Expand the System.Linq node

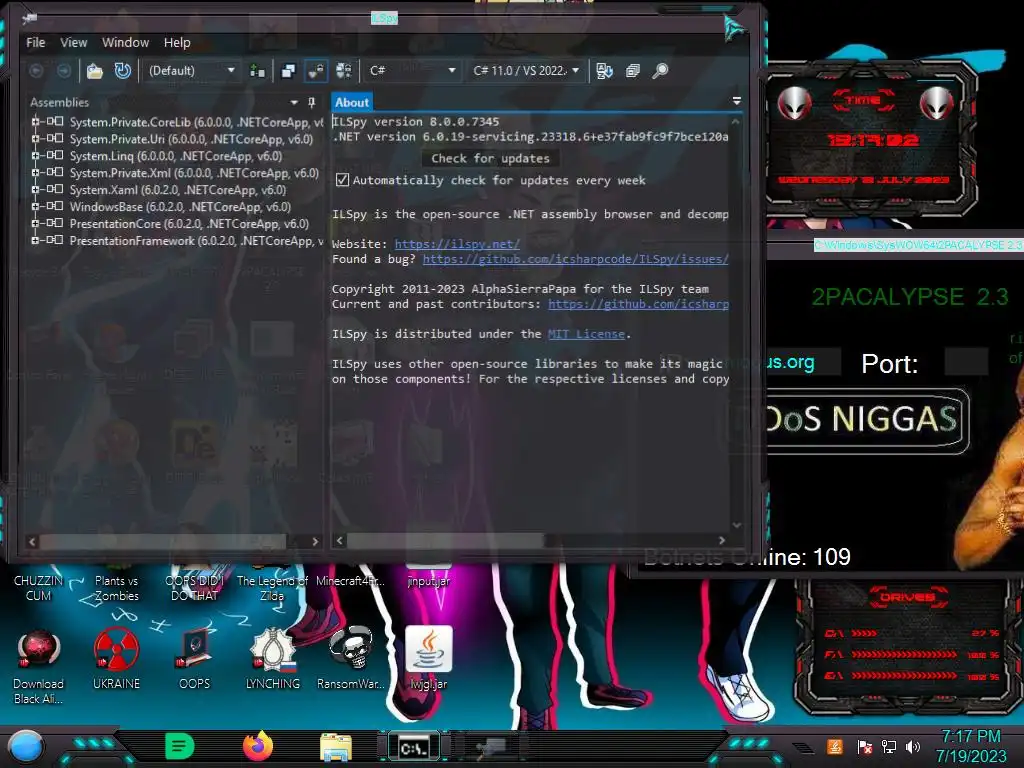(35, 155)
